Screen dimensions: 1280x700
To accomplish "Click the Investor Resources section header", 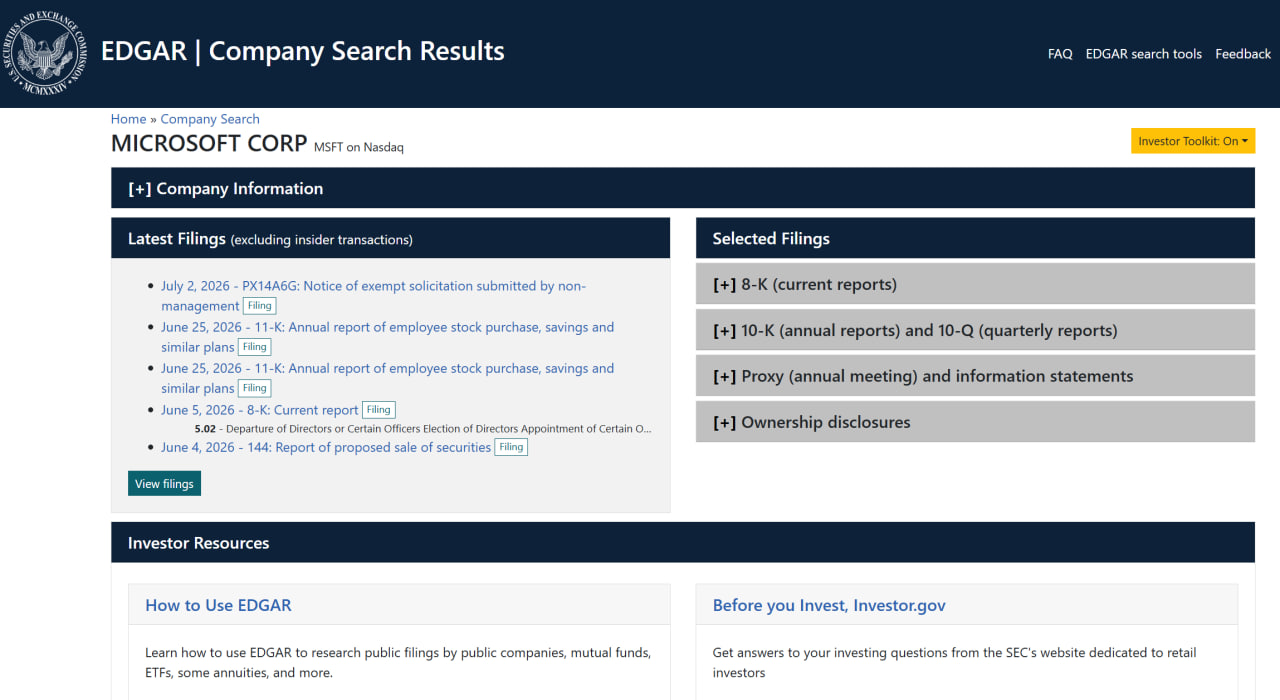I will coord(682,543).
